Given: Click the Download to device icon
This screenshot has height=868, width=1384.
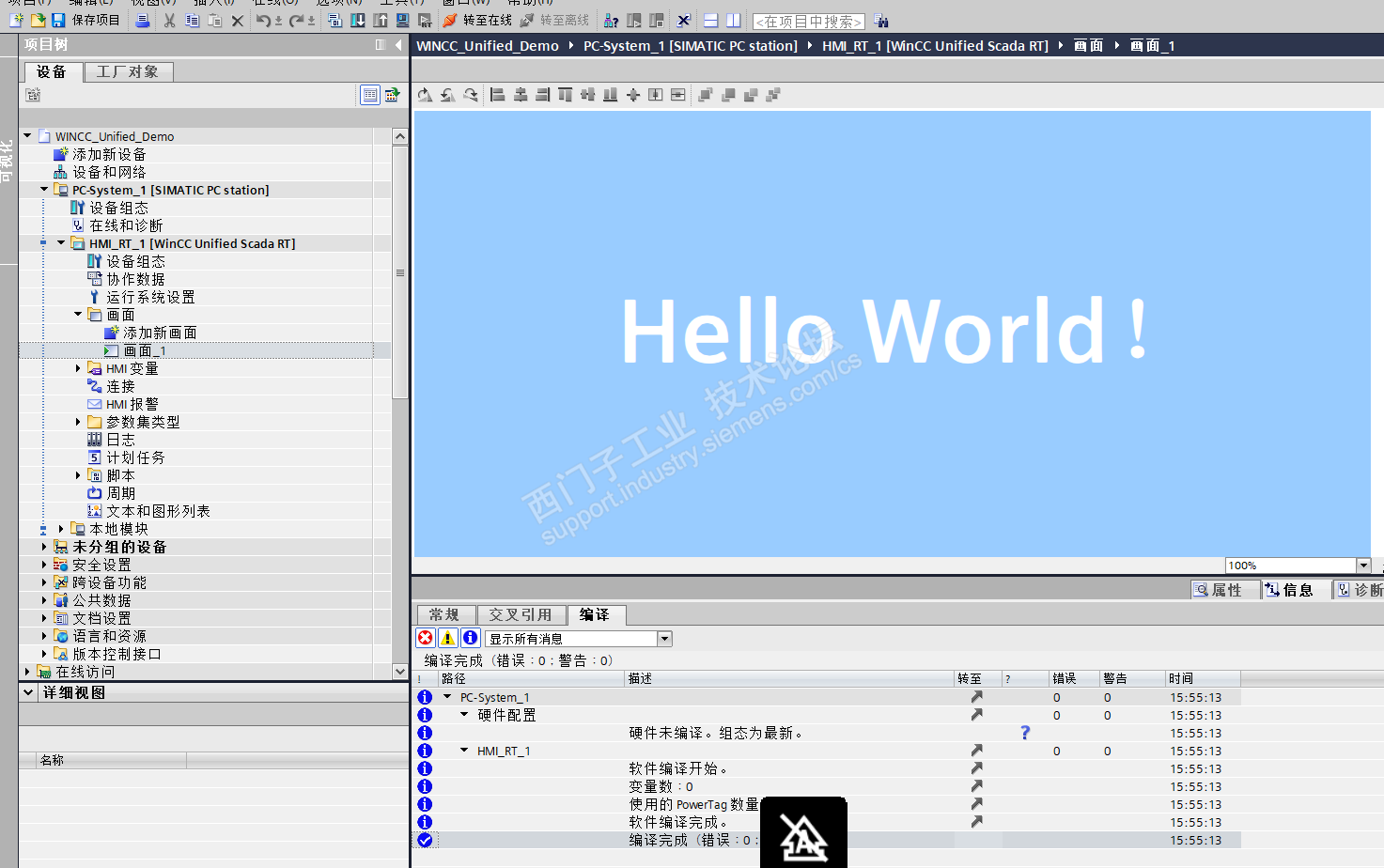Looking at the screenshot, I should point(358,20).
